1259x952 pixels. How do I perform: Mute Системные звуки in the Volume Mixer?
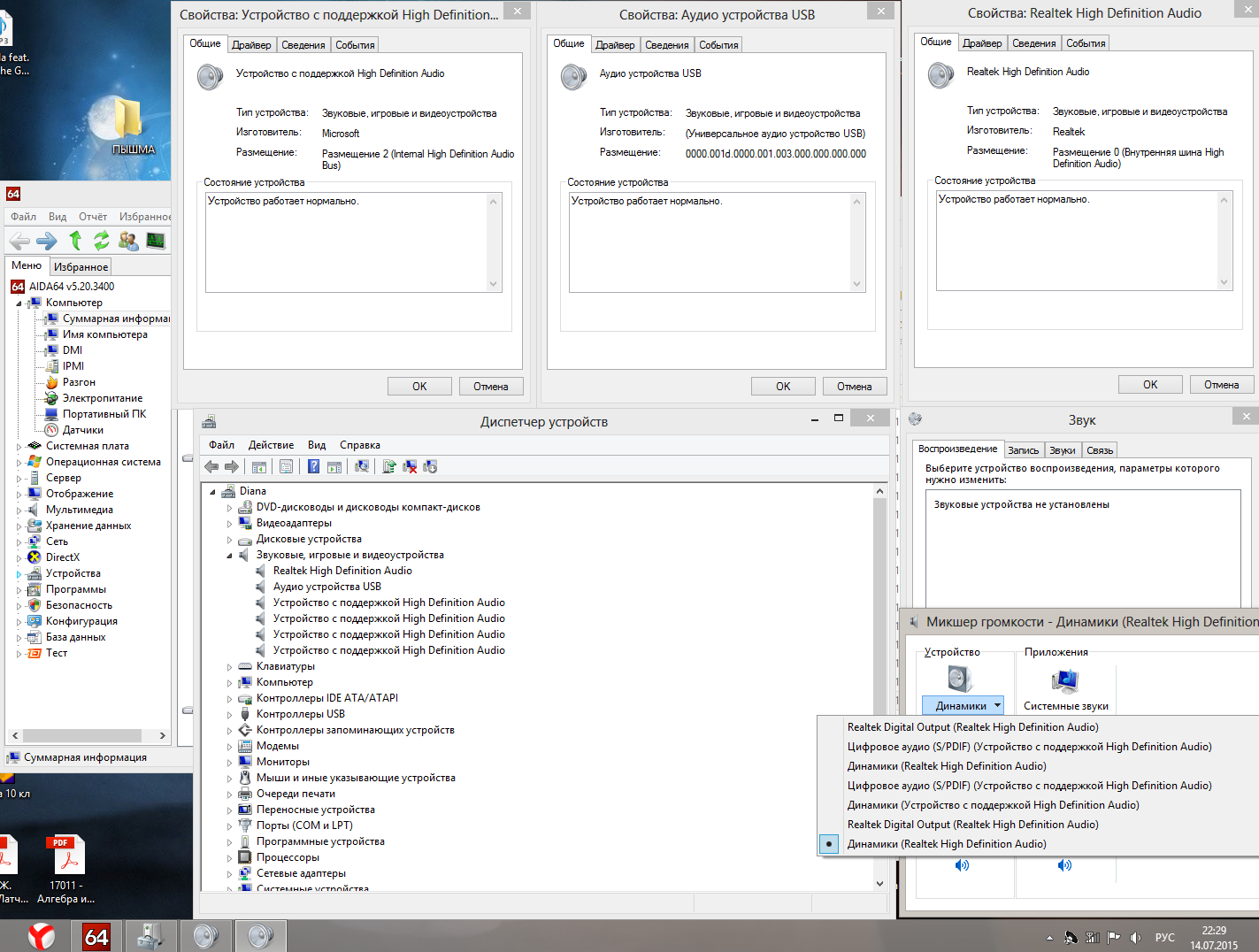coord(1064,865)
